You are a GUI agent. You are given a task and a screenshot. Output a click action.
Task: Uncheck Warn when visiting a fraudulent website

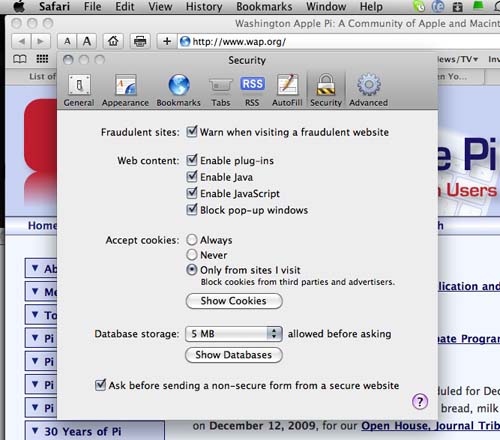(x=192, y=131)
